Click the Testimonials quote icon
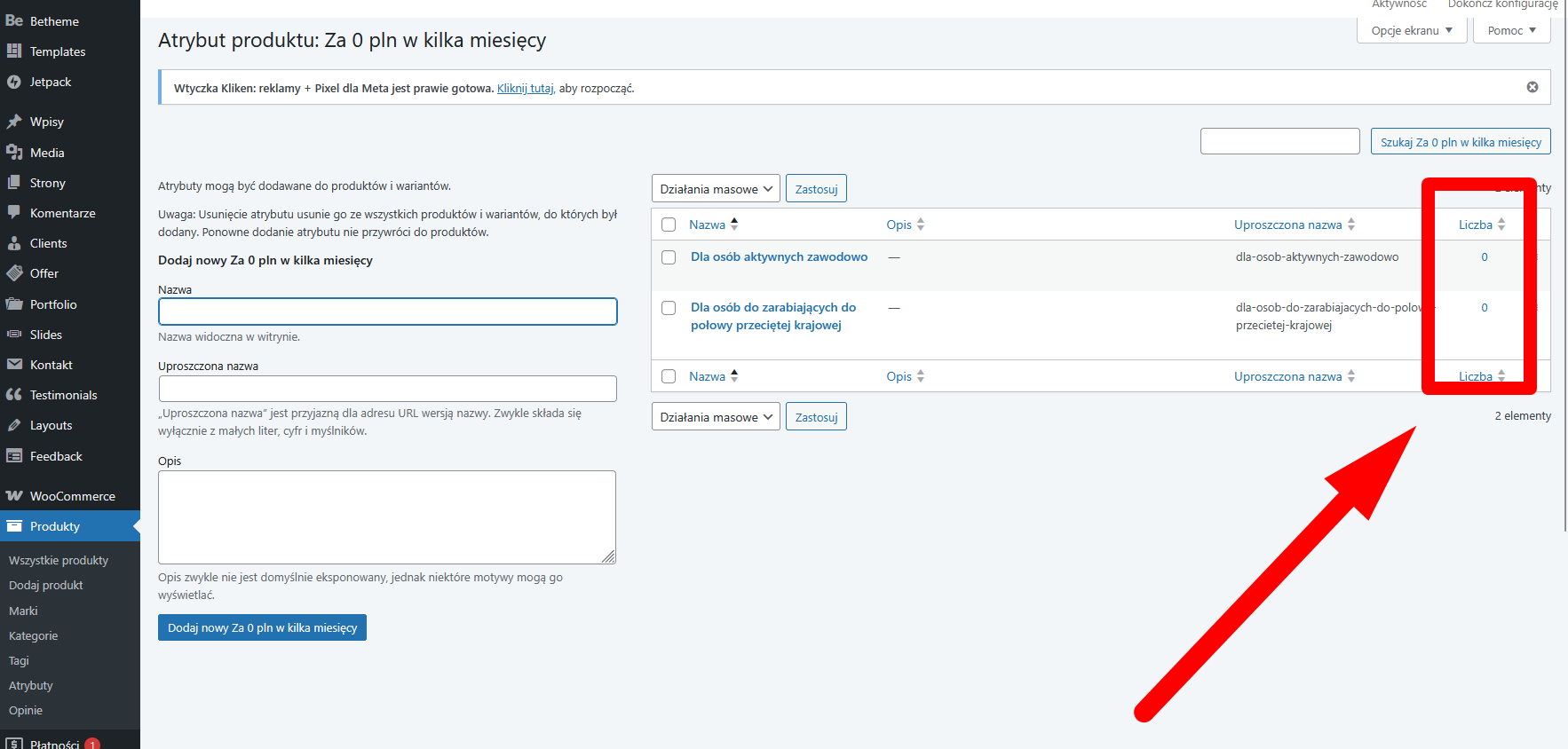1568x749 pixels. [14, 395]
